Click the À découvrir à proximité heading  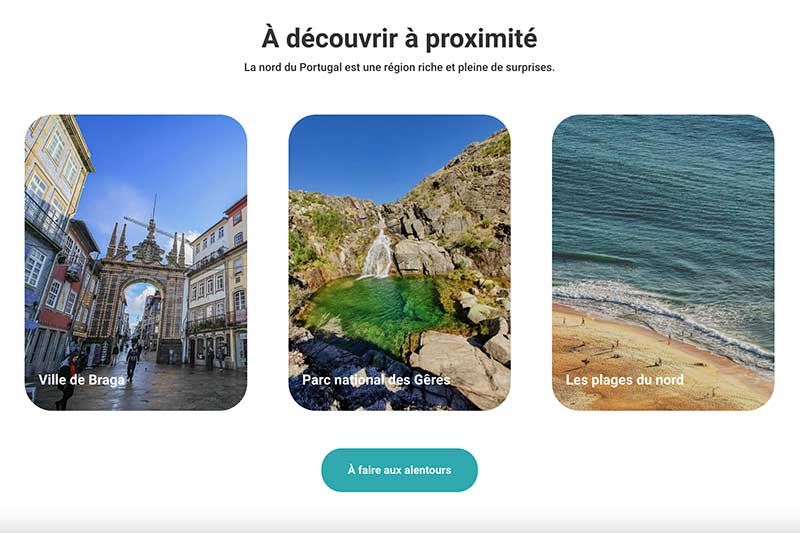click(399, 38)
